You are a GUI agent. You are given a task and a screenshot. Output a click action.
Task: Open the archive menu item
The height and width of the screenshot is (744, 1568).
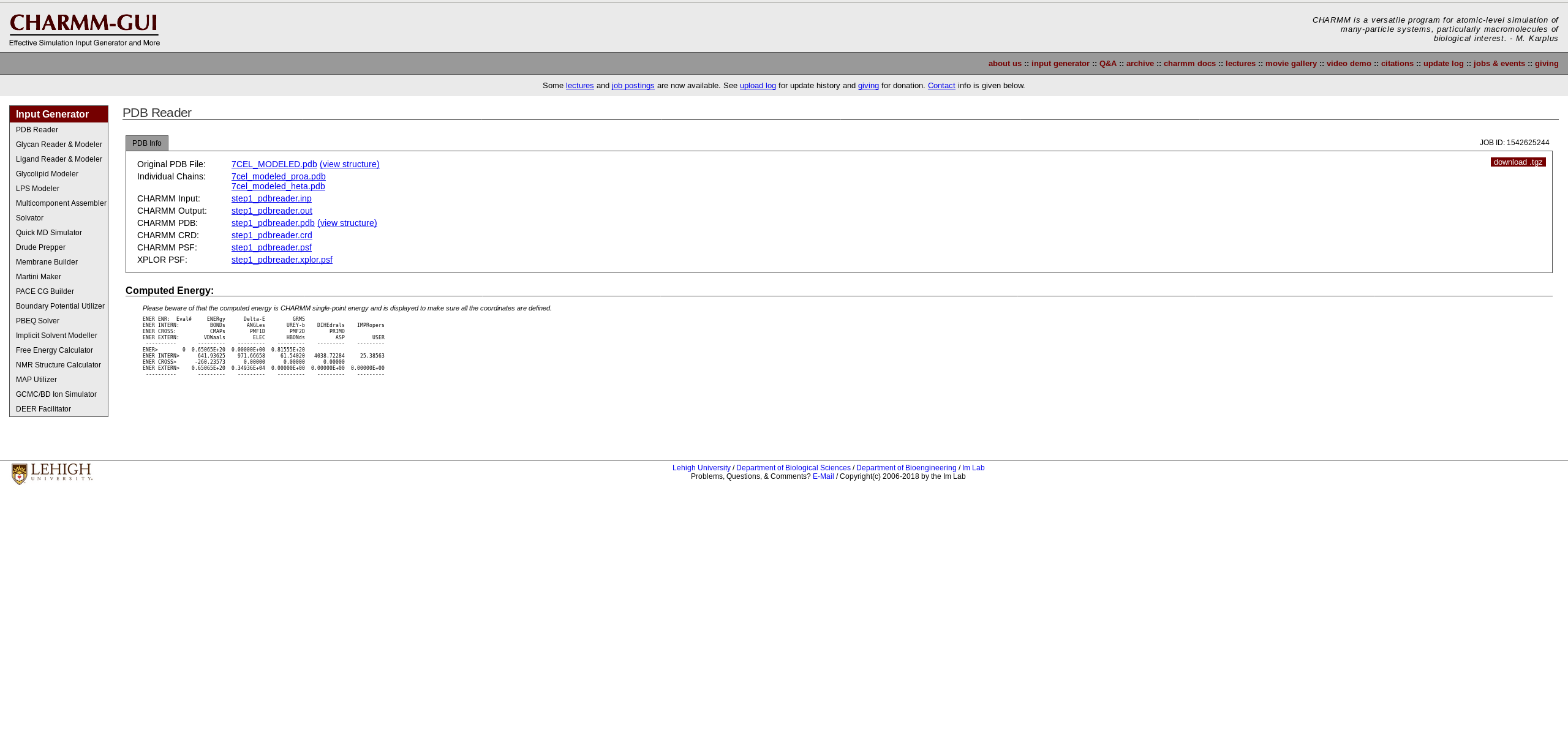(1140, 64)
